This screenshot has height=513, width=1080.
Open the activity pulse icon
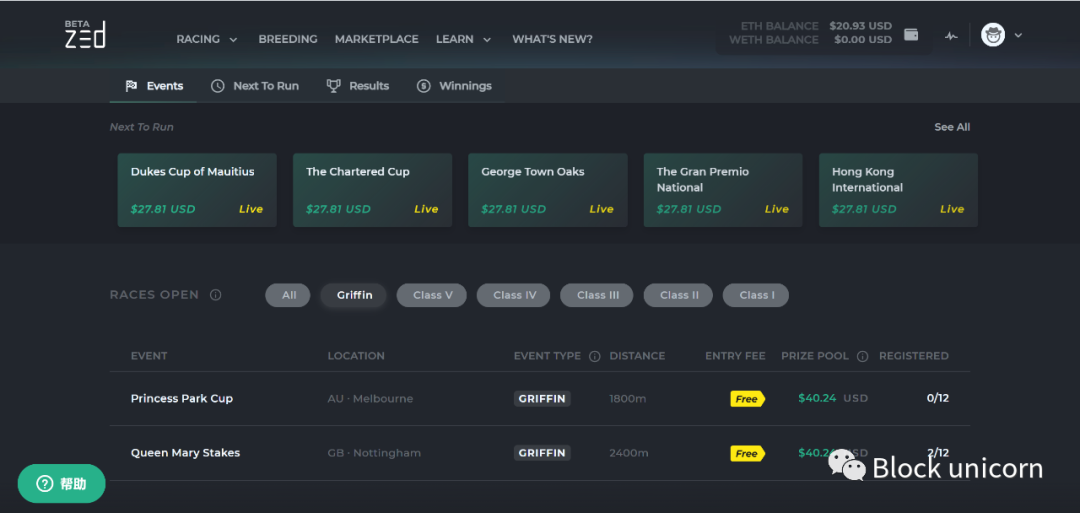[x=951, y=36]
